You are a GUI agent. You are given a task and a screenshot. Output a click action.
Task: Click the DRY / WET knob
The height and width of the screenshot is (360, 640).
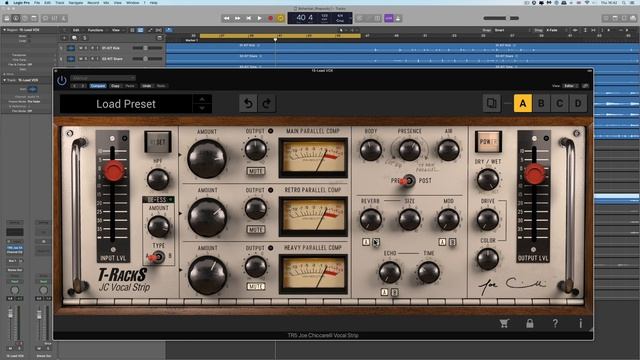(488, 180)
